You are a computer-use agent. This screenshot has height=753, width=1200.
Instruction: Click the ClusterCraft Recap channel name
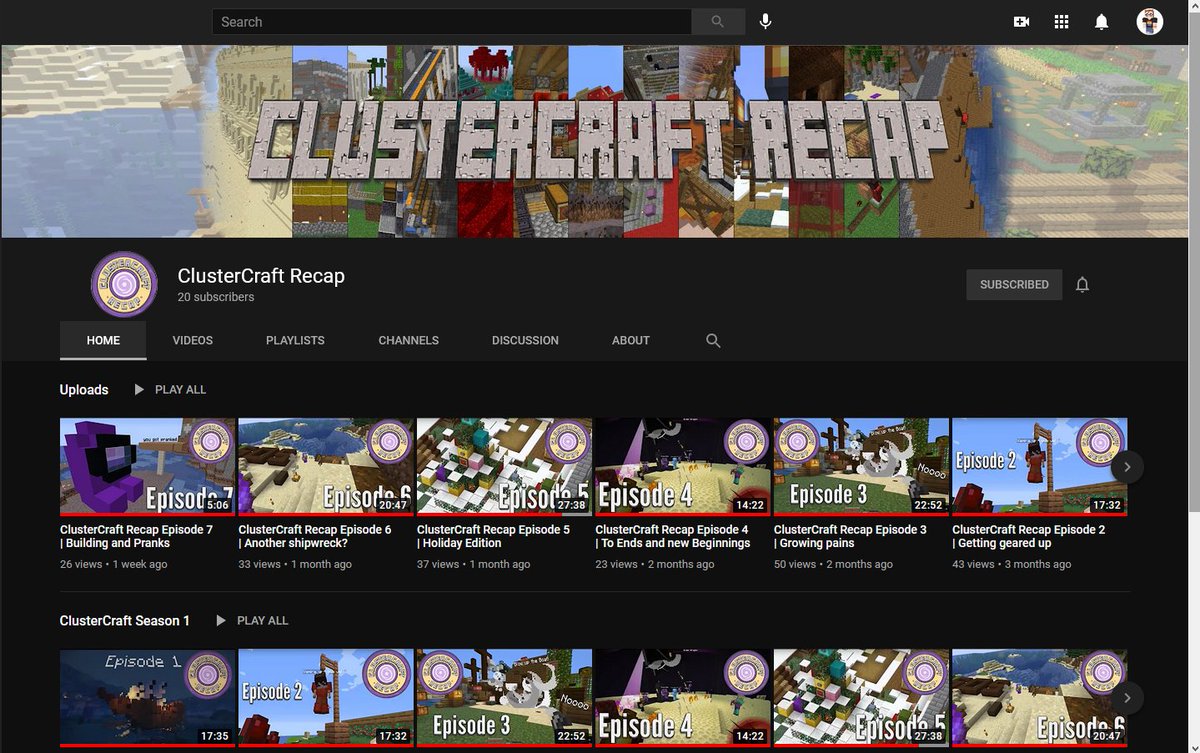click(x=261, y=276)
